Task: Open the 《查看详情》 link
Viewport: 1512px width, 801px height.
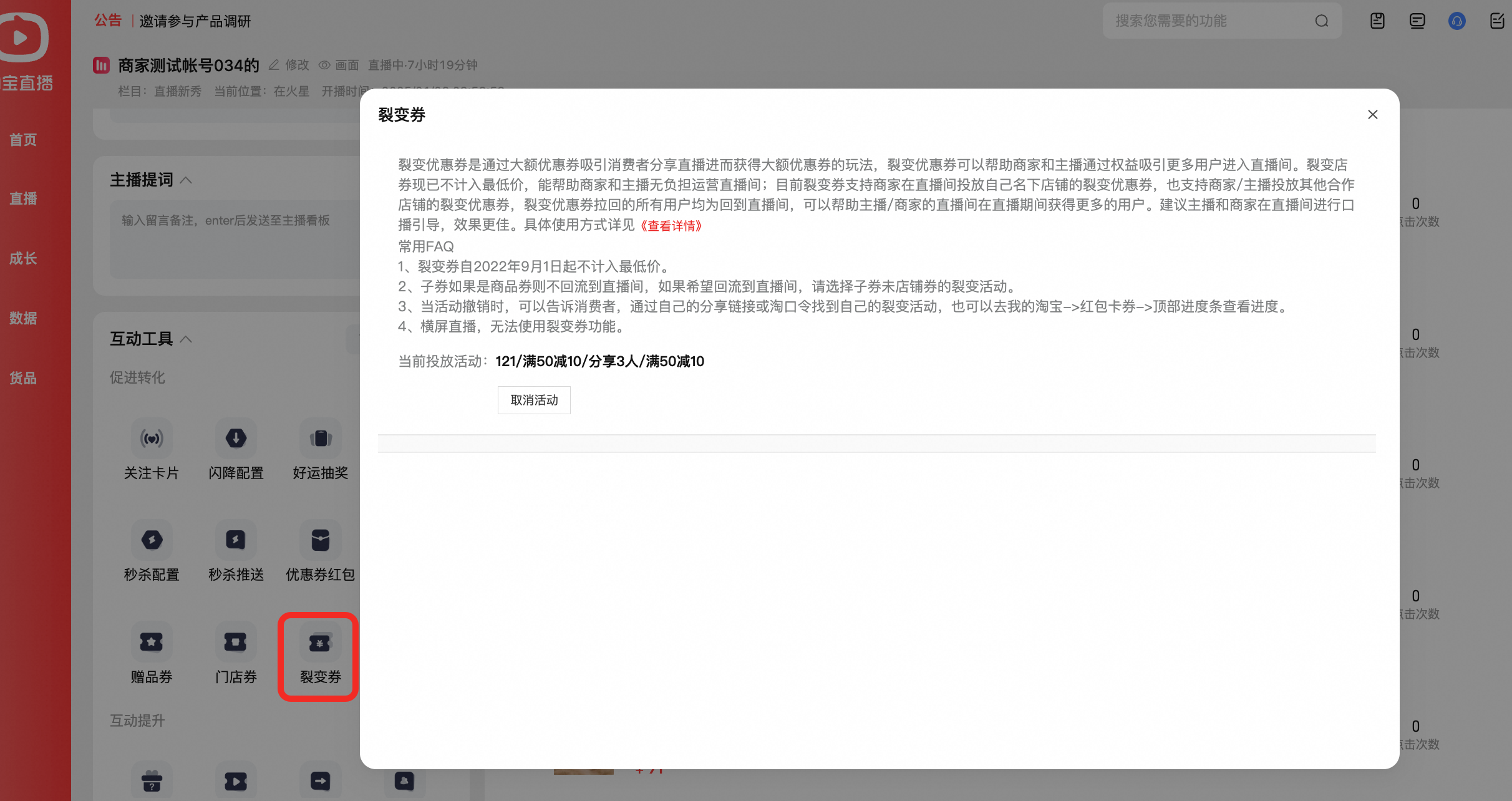Action: [671, 225]
